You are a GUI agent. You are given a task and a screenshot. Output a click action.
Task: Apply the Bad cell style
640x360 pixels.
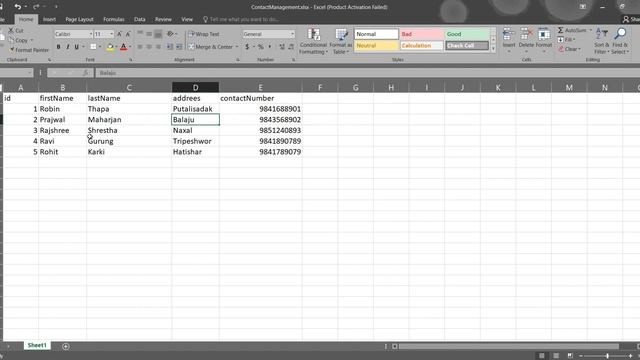(x=422, y=34)
